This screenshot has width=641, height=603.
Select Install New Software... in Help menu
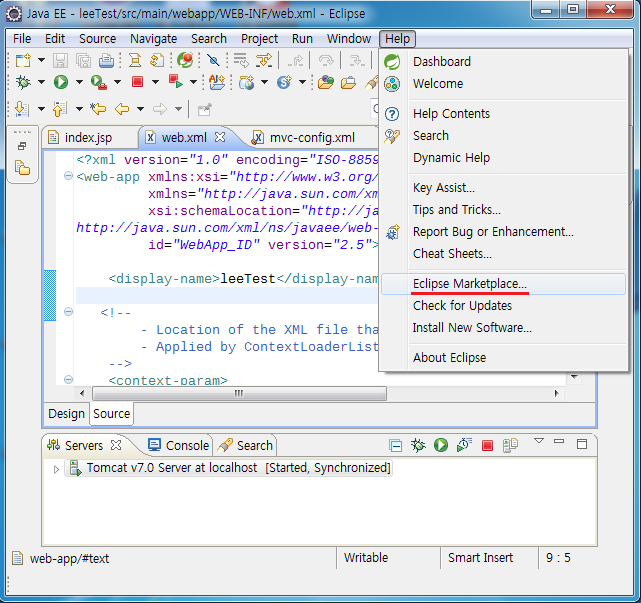click(503, 327)
